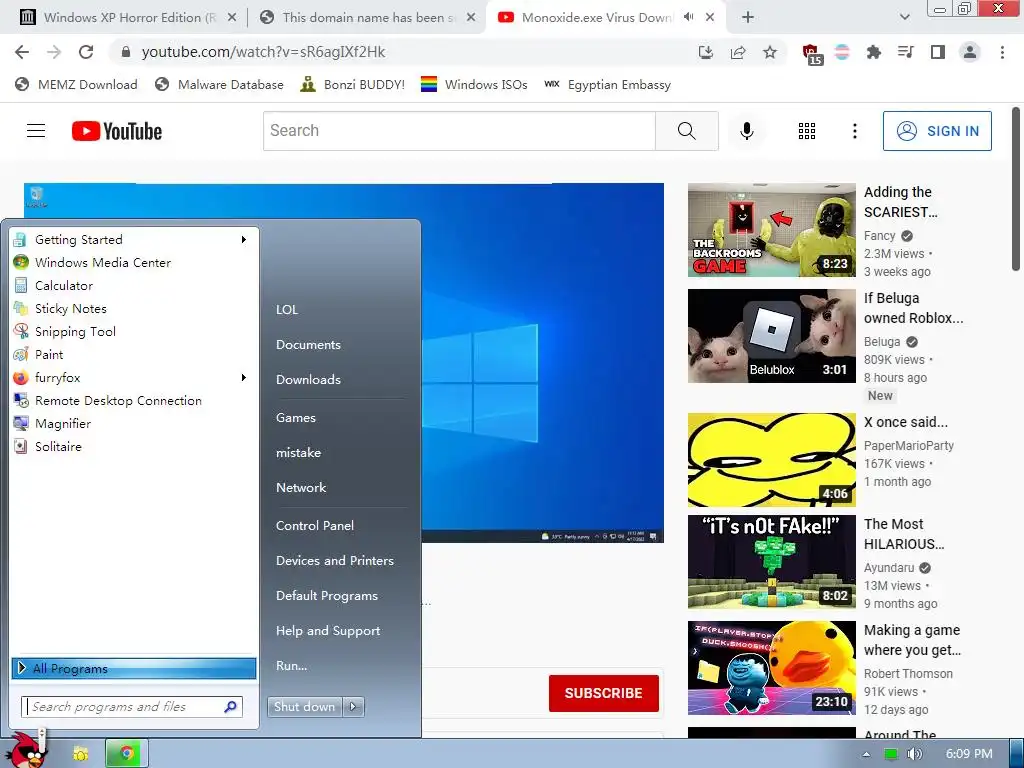The width and height of the screenshot is (1024, 768).
Task: Click the 'Search programs and files' box
Action: coord(132,707)
